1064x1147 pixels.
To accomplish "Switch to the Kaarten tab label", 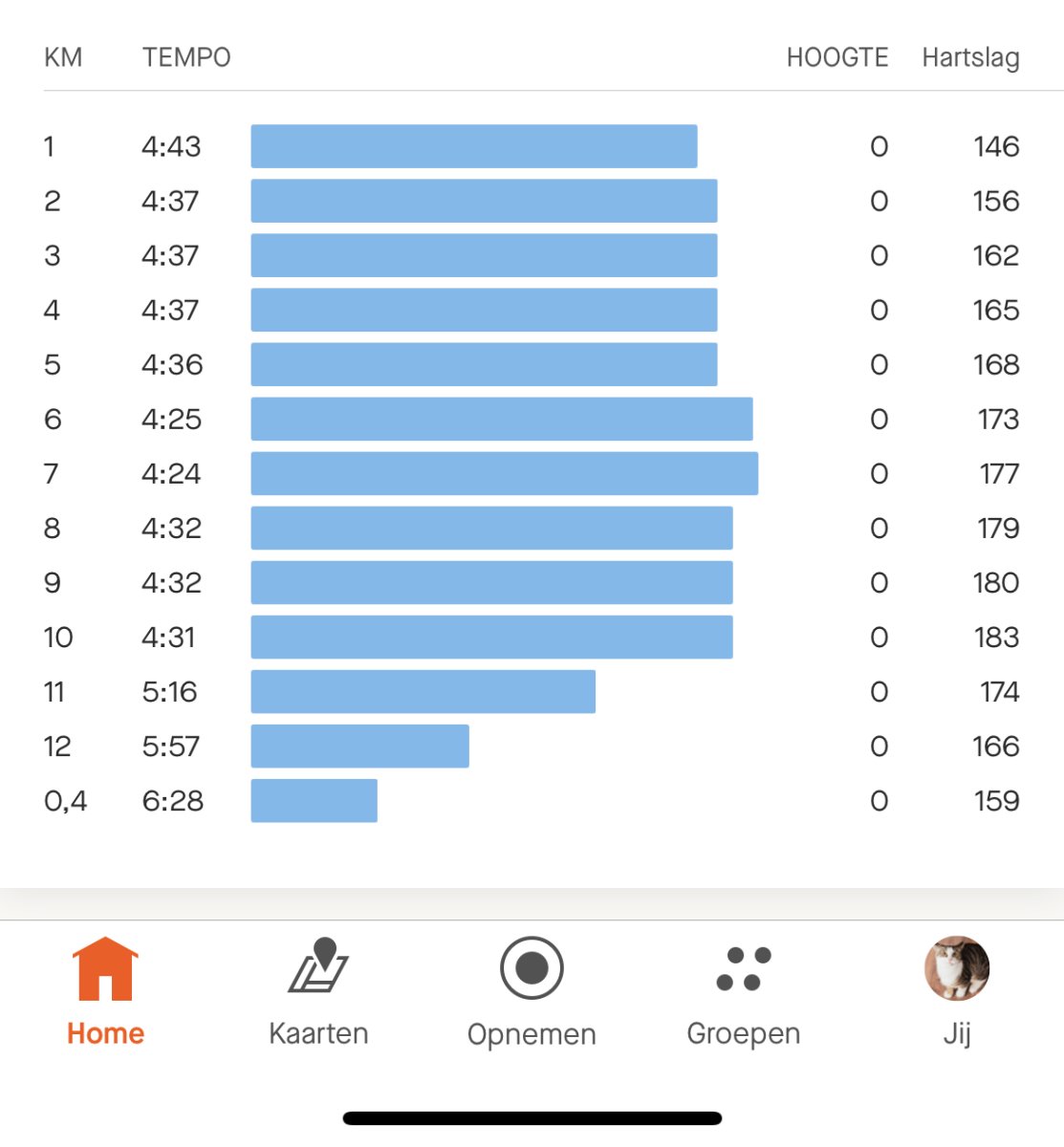I will click(318, 1033).
